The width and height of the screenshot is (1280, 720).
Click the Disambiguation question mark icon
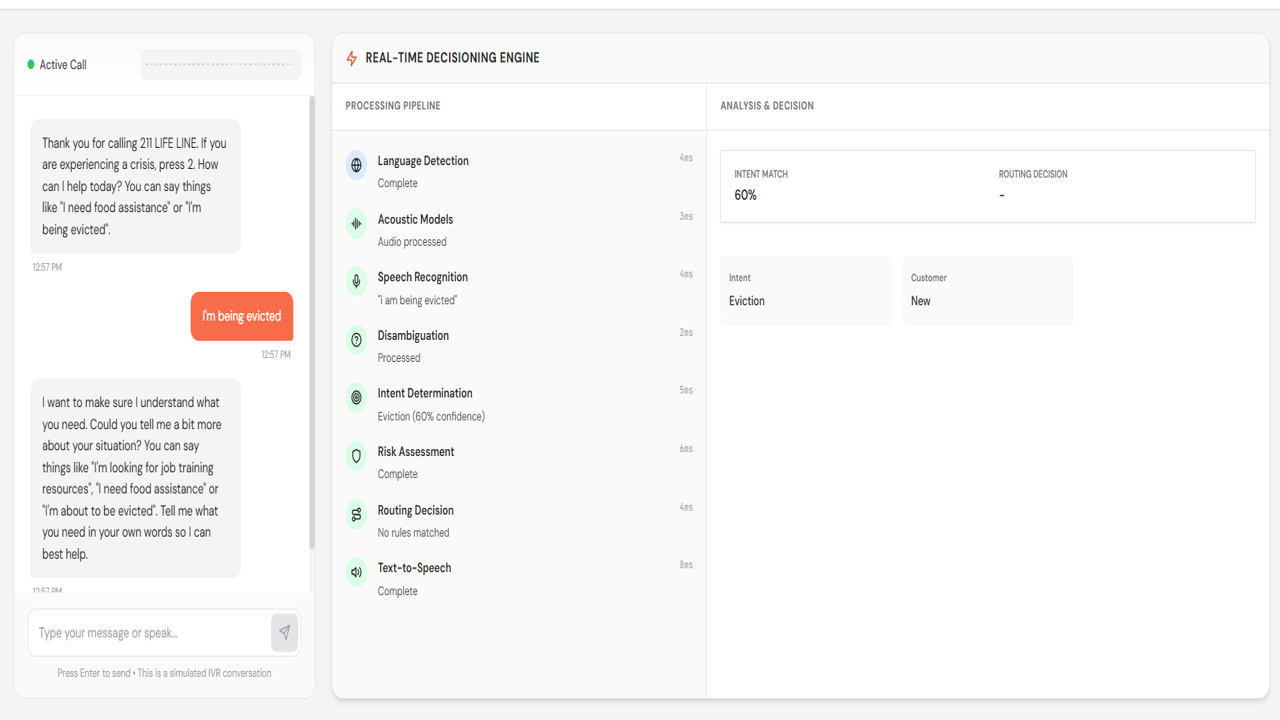356,340
